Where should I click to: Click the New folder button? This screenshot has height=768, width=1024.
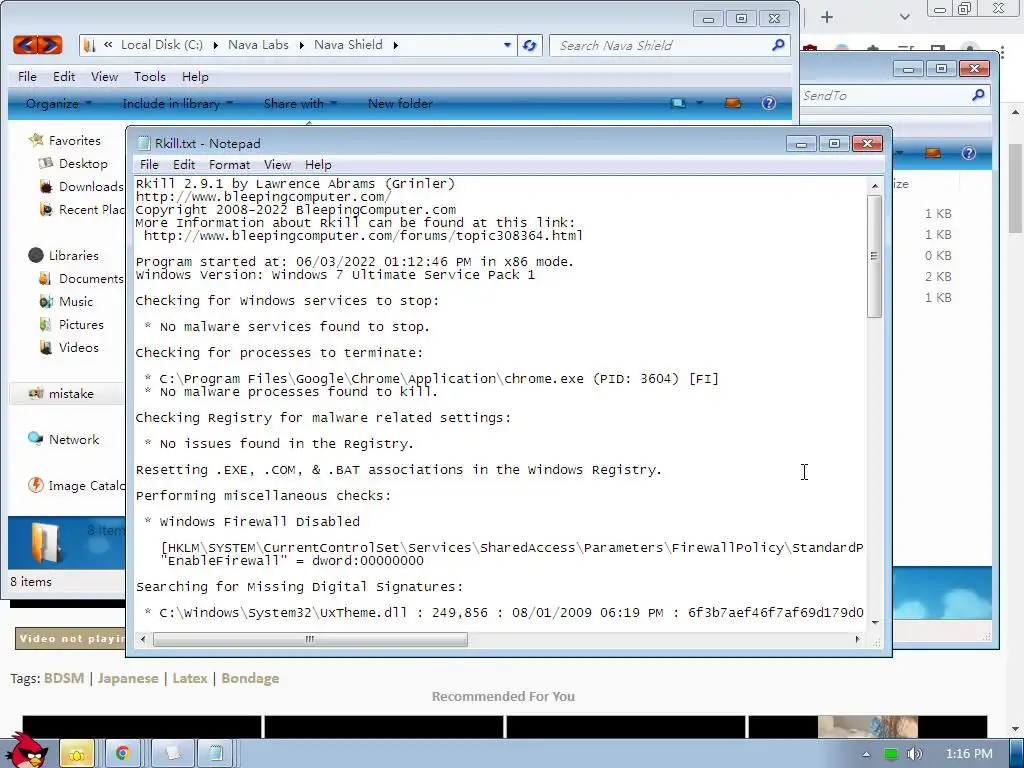click(x=400, y=103)
